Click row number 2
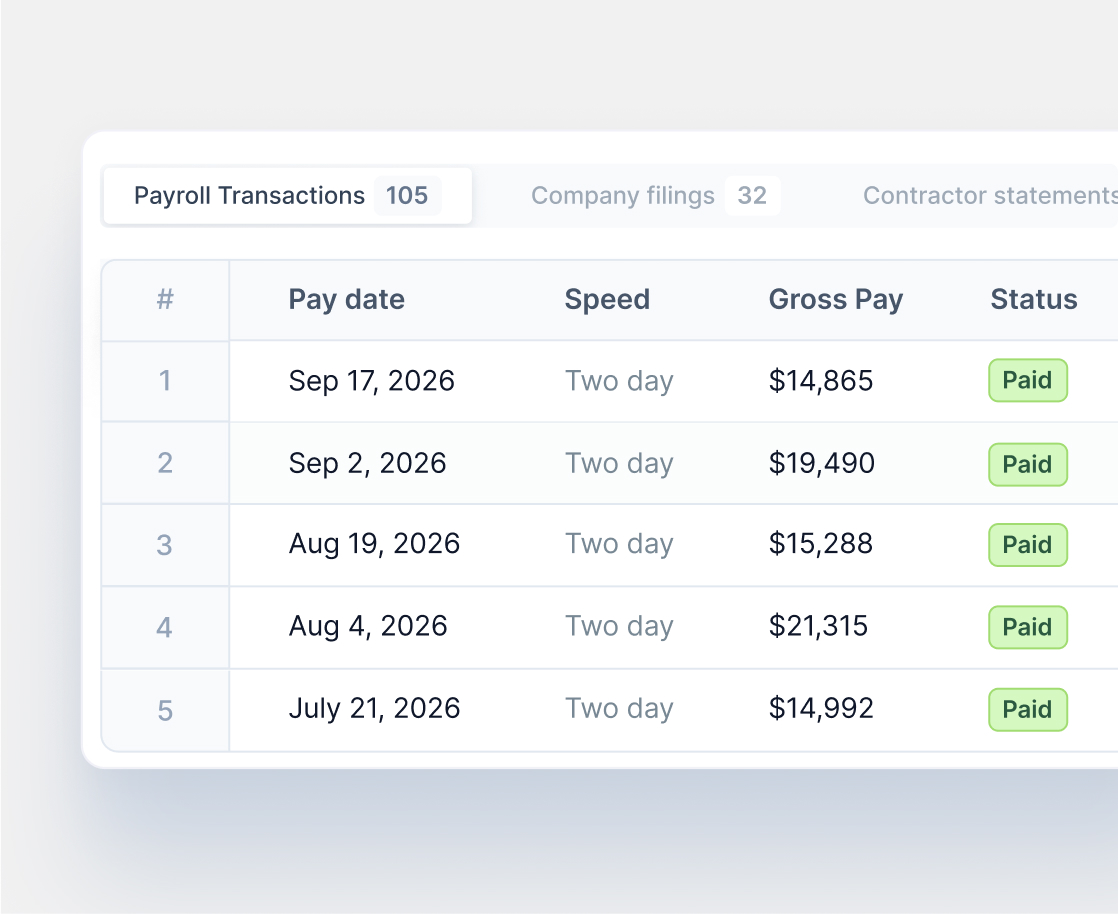This screenshot has width=1118, height=914. pos(165,463)
